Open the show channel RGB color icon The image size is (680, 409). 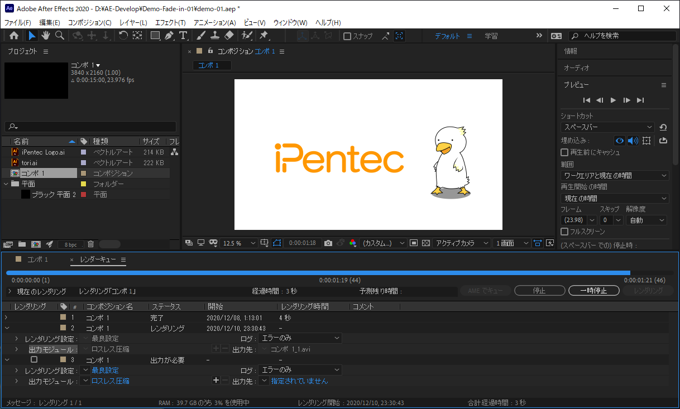click(353, 243)
